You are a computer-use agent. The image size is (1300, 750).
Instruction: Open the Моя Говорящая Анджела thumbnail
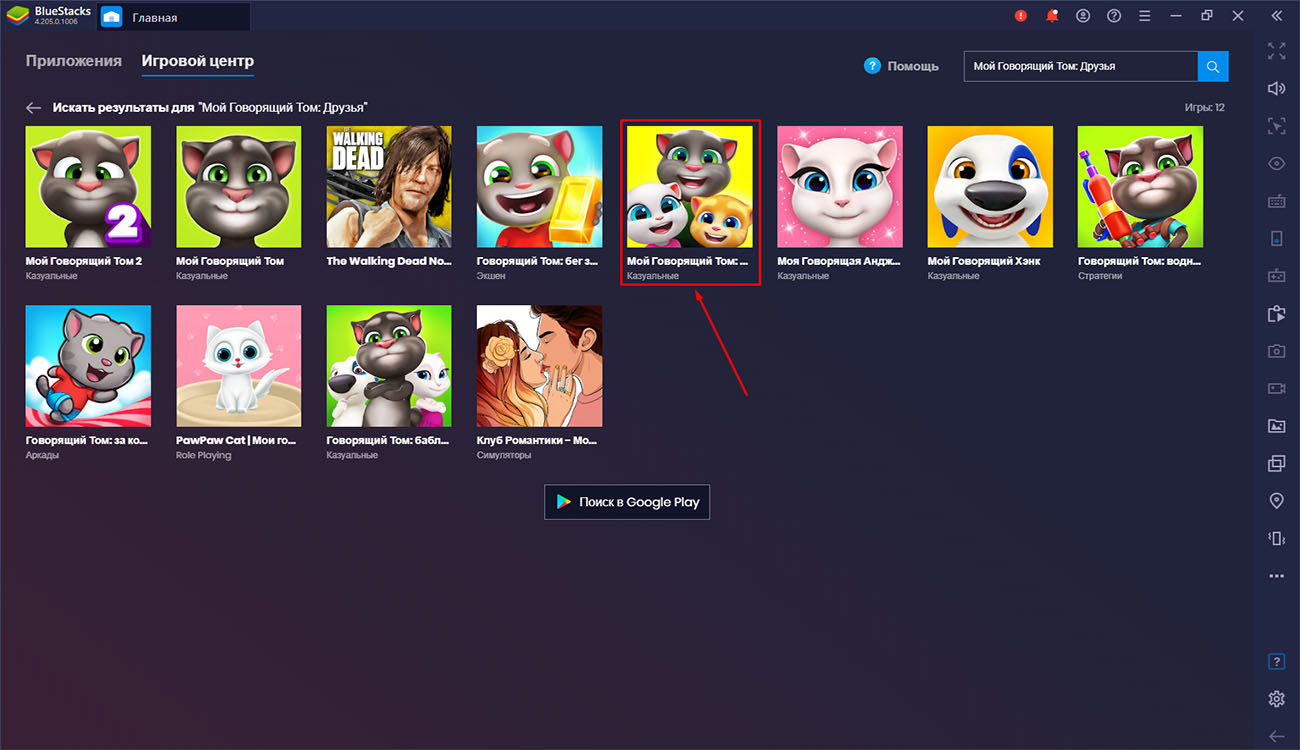840,186
